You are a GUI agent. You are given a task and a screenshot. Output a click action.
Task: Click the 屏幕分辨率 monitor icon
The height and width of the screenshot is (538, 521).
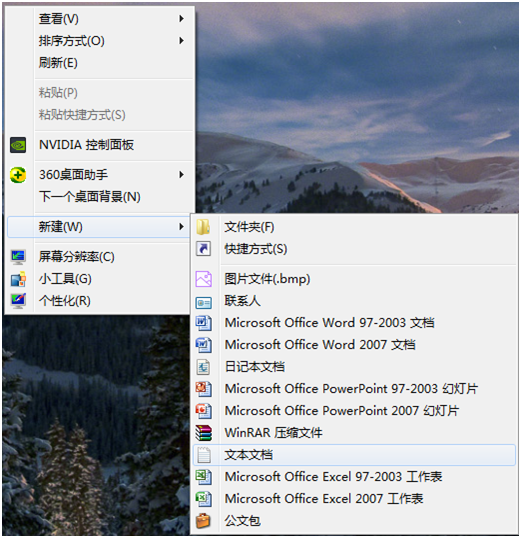18,257
